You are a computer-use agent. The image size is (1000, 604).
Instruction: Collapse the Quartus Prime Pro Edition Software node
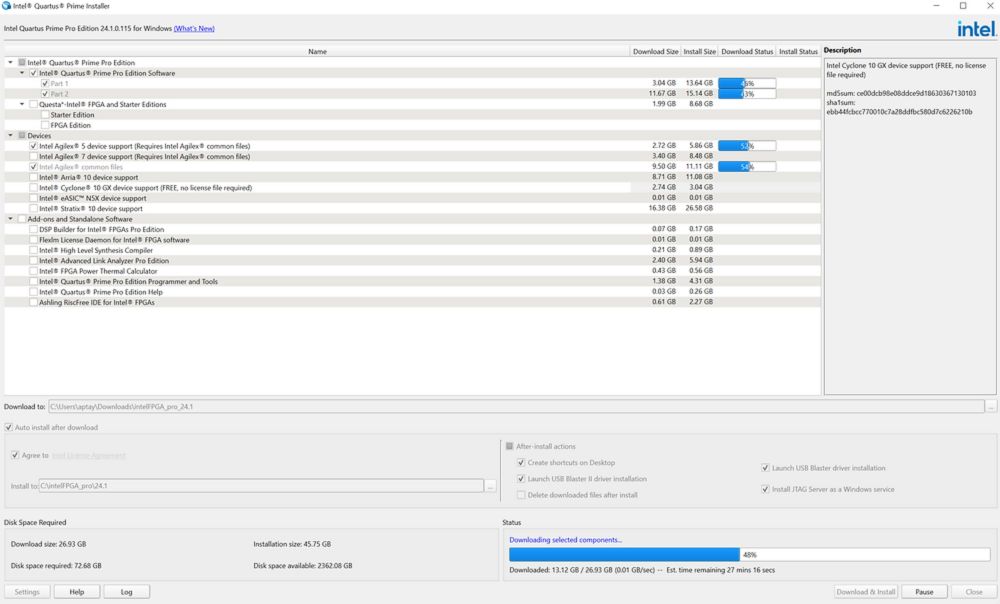click(22, 73)
